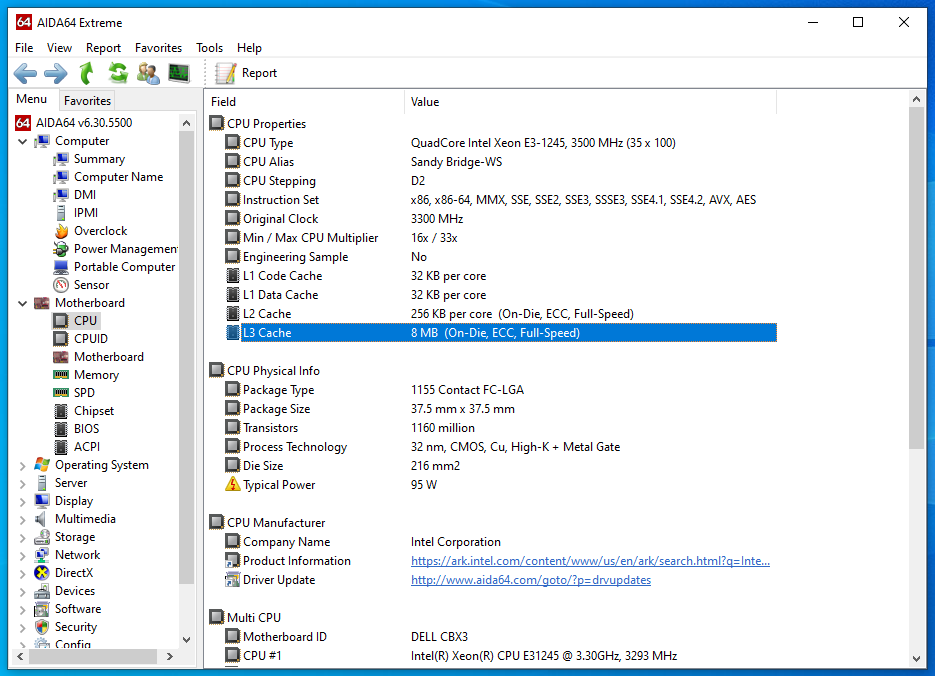Open the View menu
The image size is (935, 676).
point(60,48)
